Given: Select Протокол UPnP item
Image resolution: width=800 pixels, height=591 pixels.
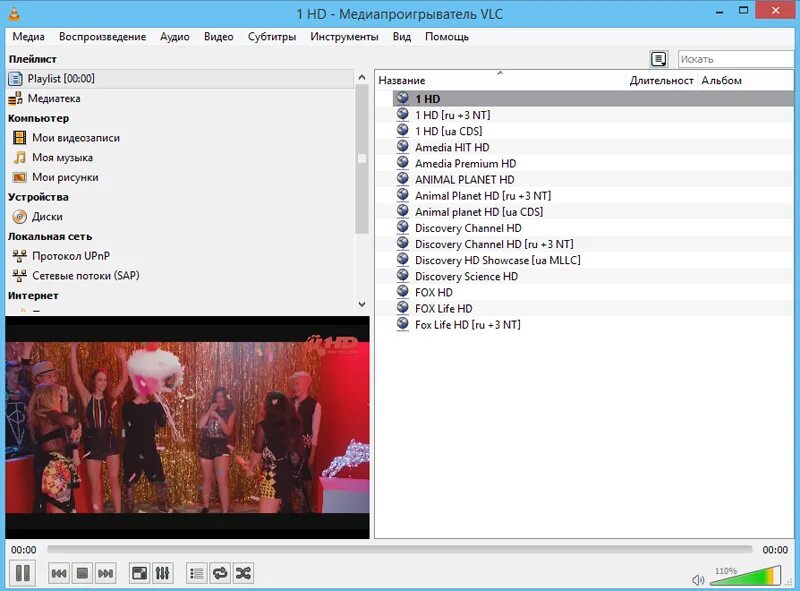Looking at the screenshot, I should click(70, 256).
